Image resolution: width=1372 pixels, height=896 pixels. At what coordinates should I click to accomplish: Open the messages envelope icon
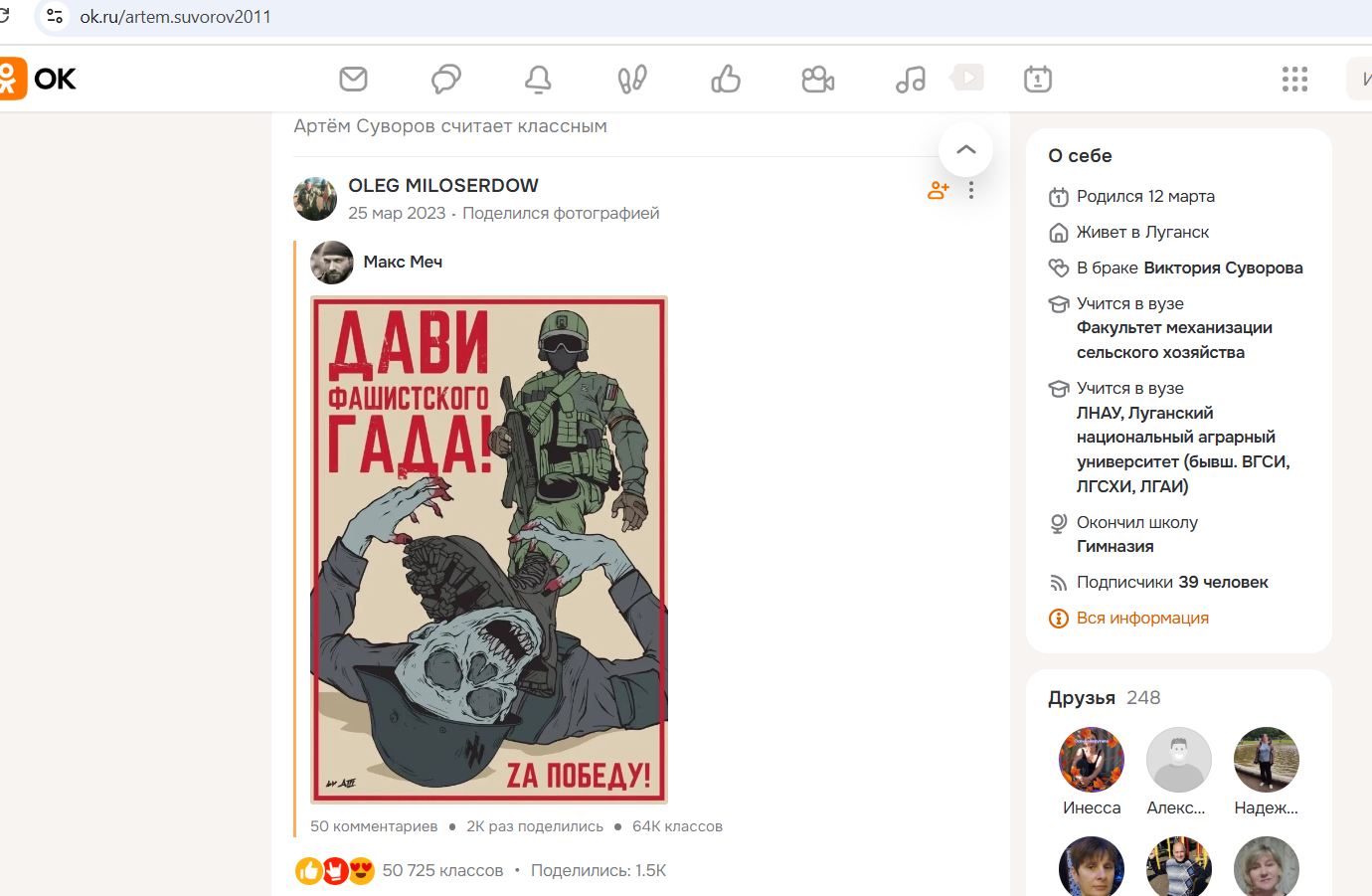(x=353, y=79)
